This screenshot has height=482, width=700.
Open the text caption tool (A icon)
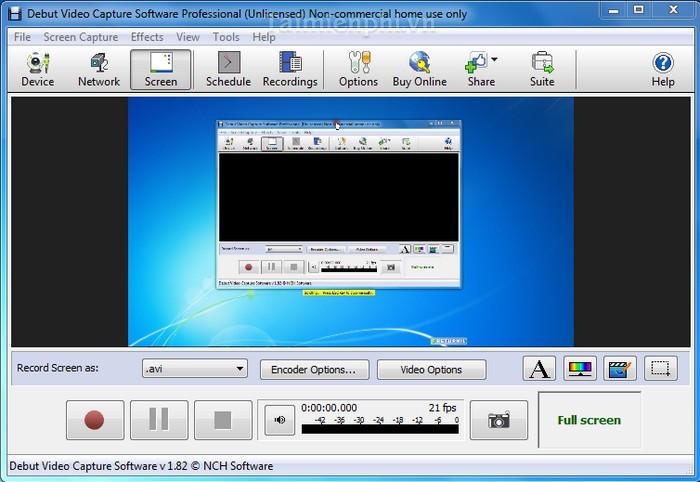click(x=539, y=369)
